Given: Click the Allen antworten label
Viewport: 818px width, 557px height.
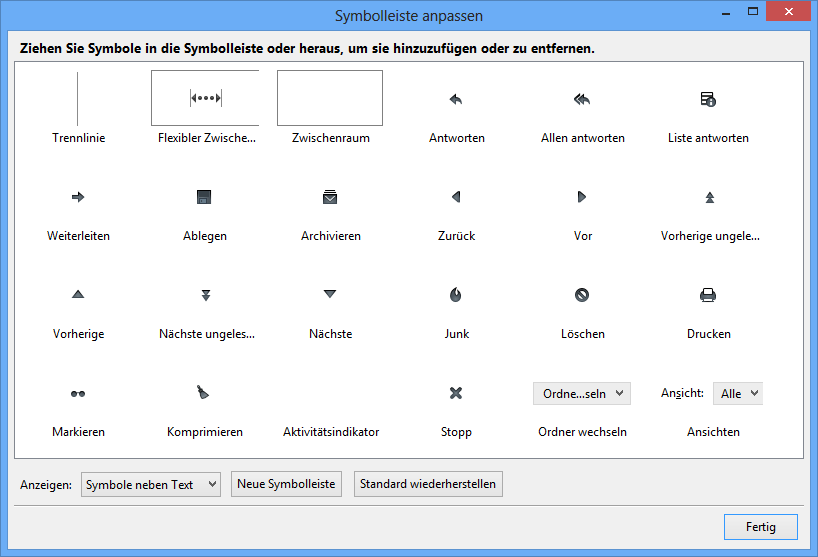Looking at the screenshot, I should coord(582,138).
